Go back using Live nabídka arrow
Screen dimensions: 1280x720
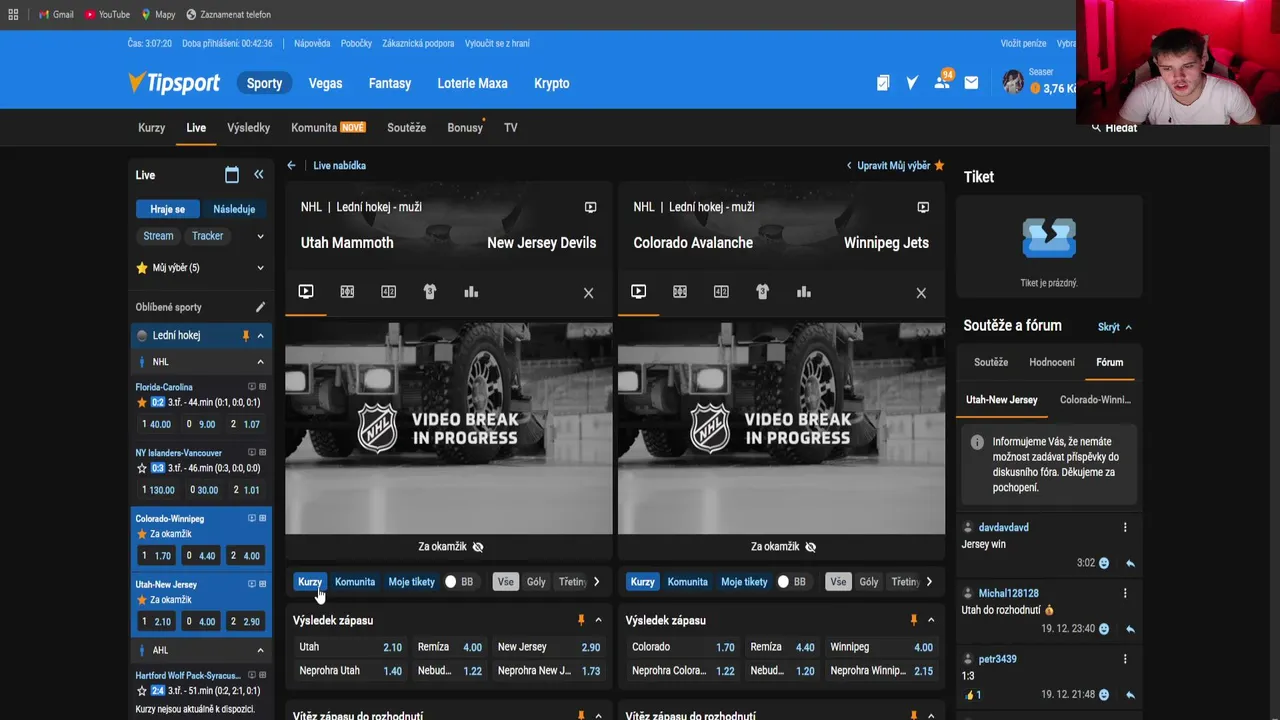tap(291, 165)
